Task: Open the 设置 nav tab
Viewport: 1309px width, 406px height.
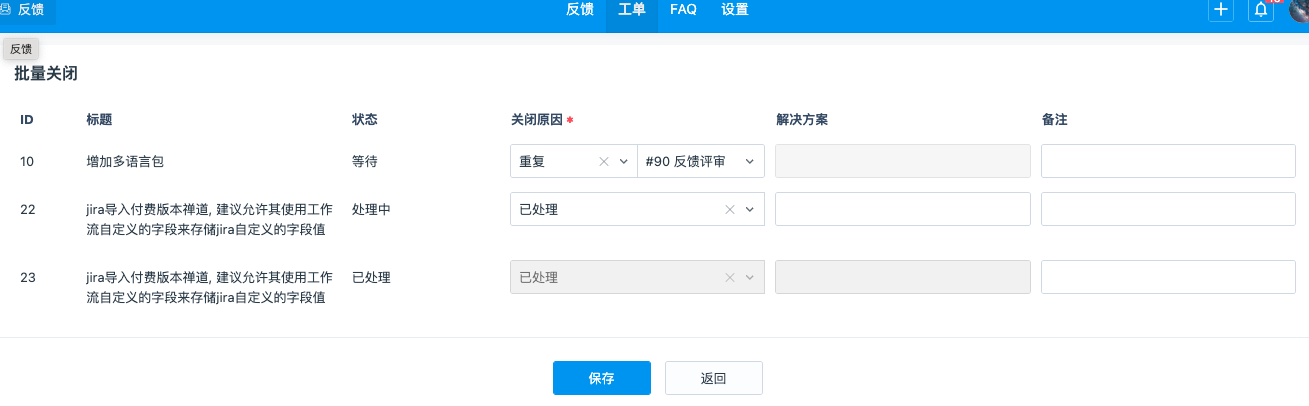Action: [x=735, y=10]
